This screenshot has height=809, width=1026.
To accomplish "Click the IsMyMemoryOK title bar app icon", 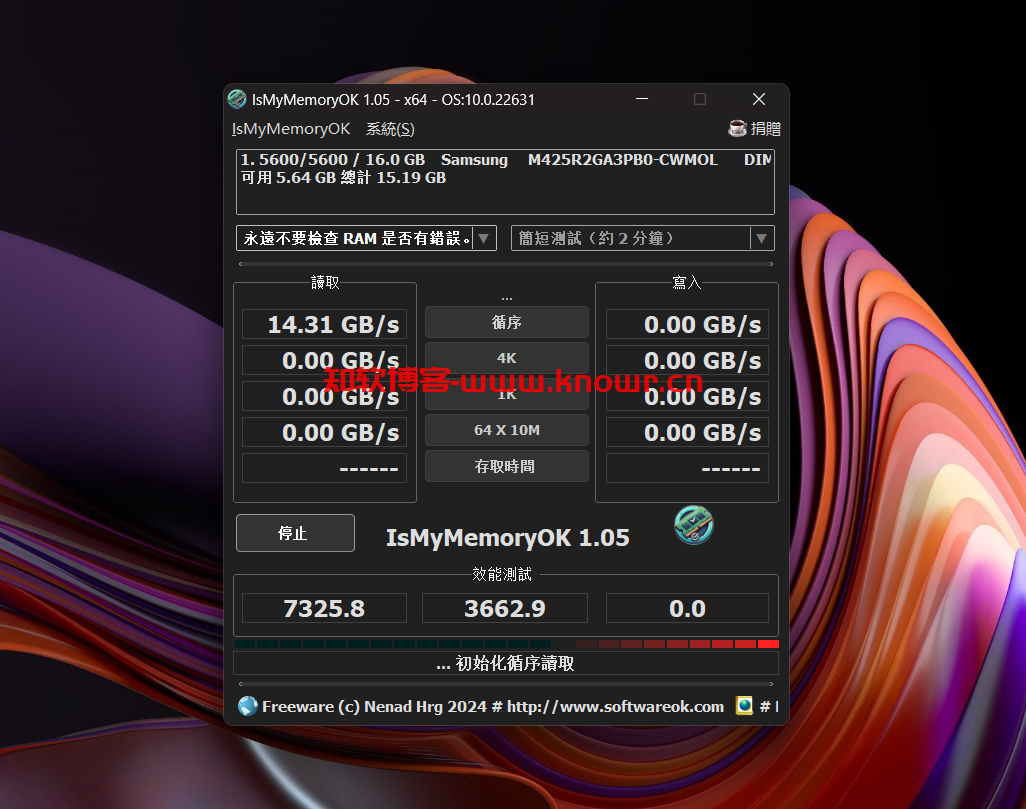I will click(237, 99).
